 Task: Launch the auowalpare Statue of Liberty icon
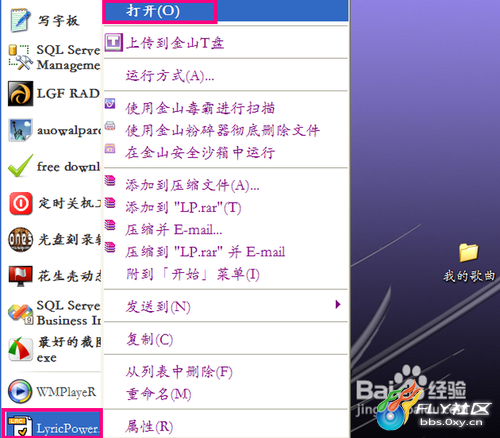[21, 130]
